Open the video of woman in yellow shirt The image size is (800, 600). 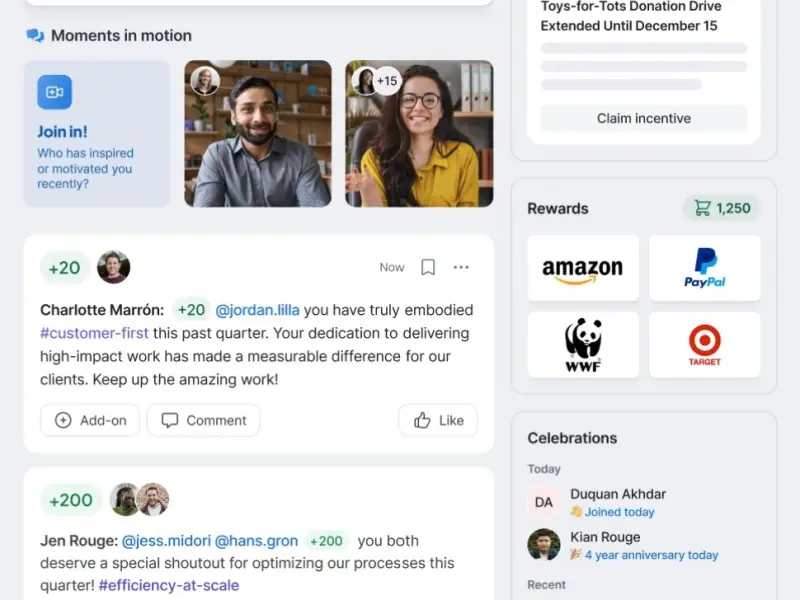coord(419,134)
